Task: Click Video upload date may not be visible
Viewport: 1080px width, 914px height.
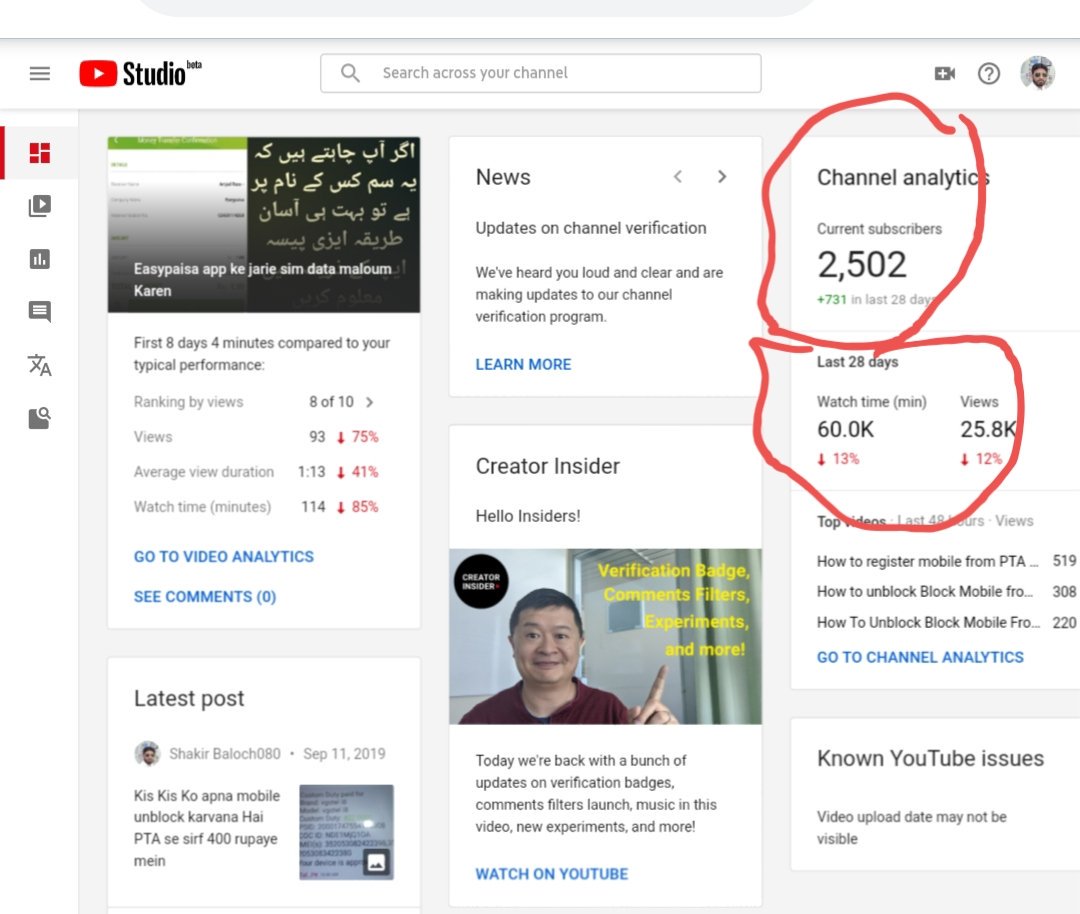Action: click(x=912, y=828)
